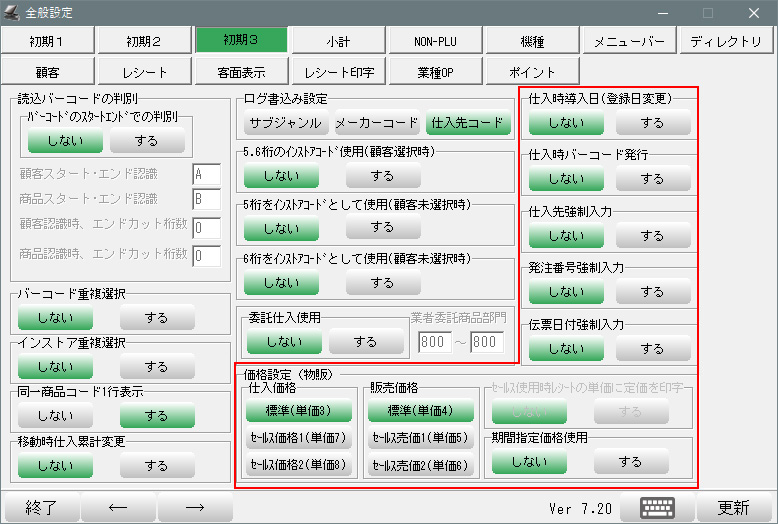Turn on する for 伝票日付強制入力
Viewport: 778px width, 524px height.
[x=652, y=349]
